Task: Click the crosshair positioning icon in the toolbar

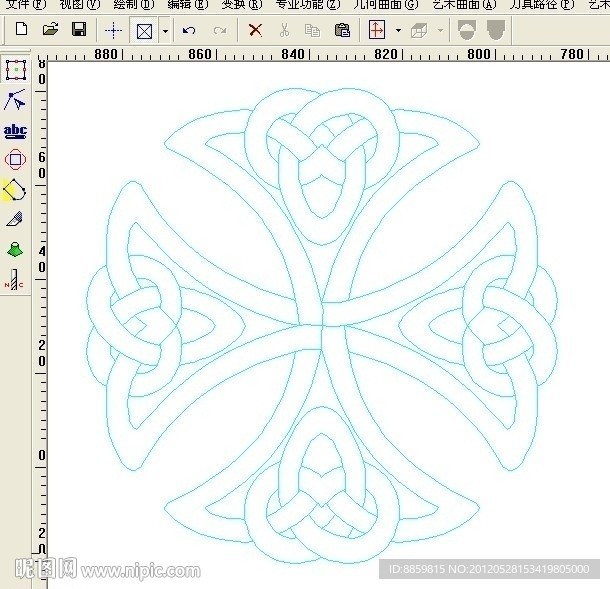Action: click(113, 30)
